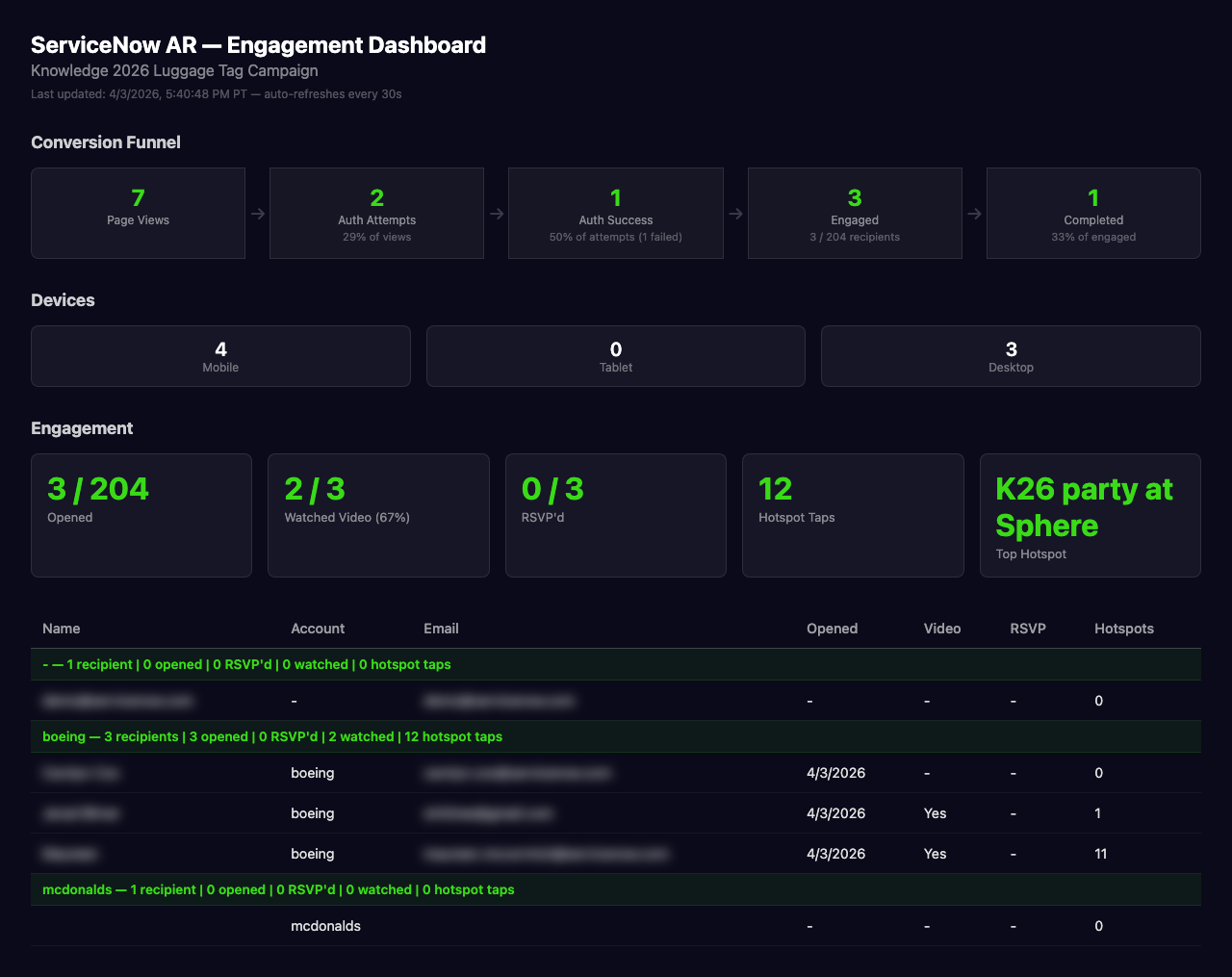The height and width of the screenshot is (977, 1232).
Task: Click the 3 / 204 Opened engagement card
Action: coord(141,515)
